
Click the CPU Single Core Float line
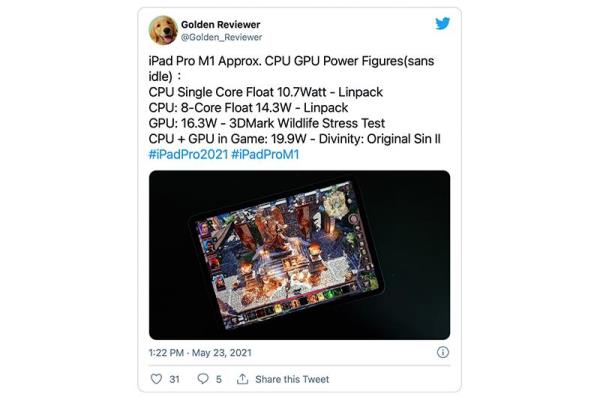pyautogui.click(x=266, y=92)
